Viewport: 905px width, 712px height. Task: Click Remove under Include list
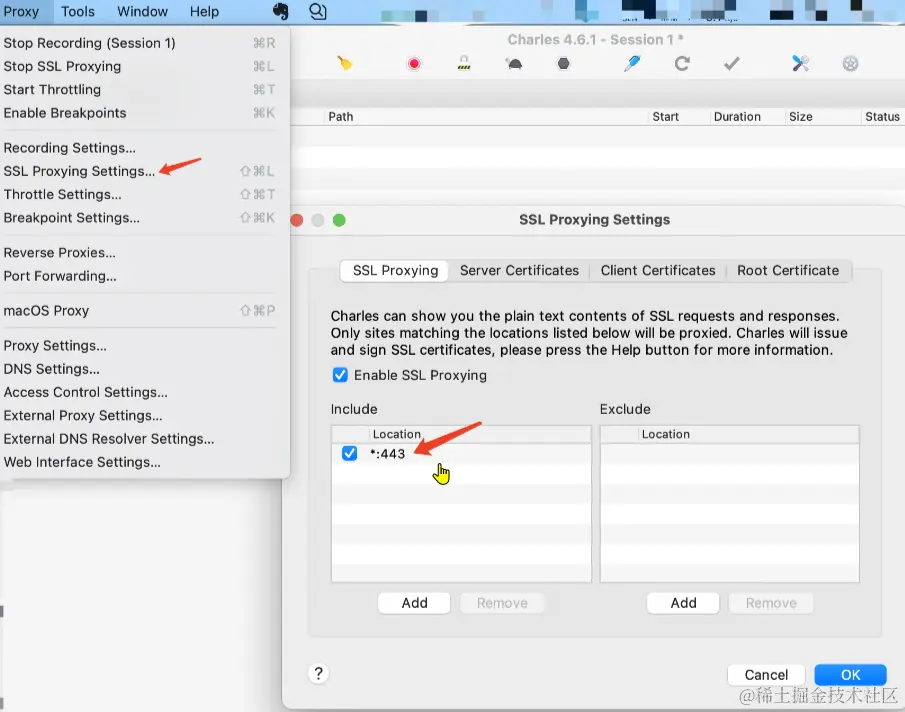click(x=502, y=603)
